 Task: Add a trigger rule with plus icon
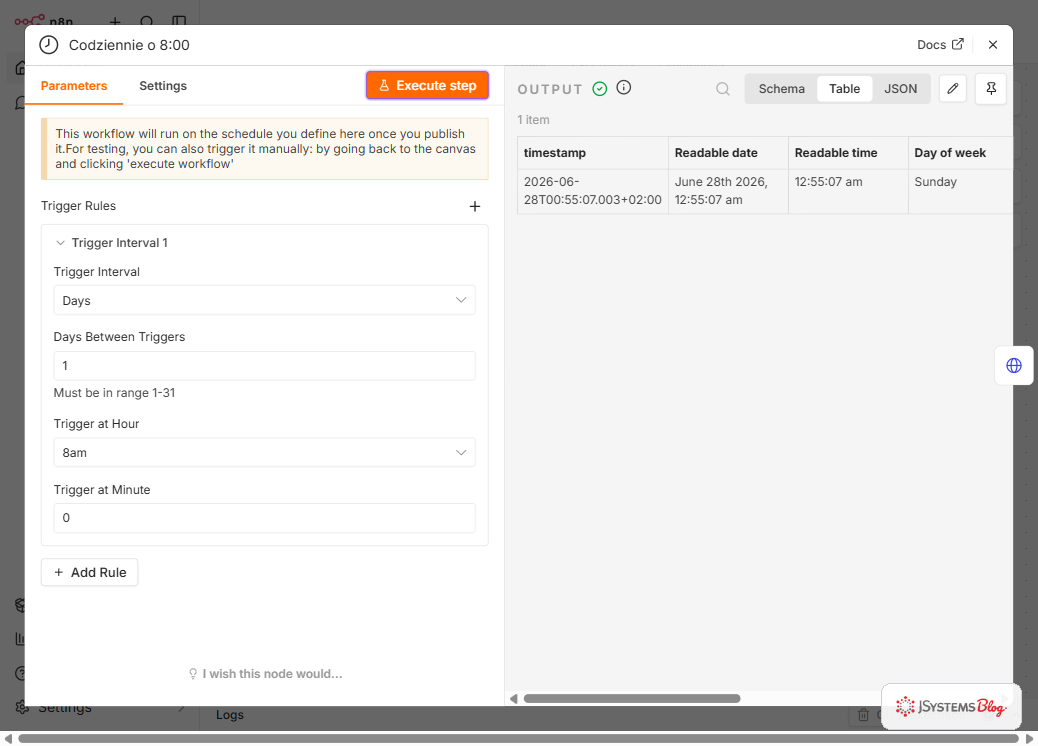475,207
